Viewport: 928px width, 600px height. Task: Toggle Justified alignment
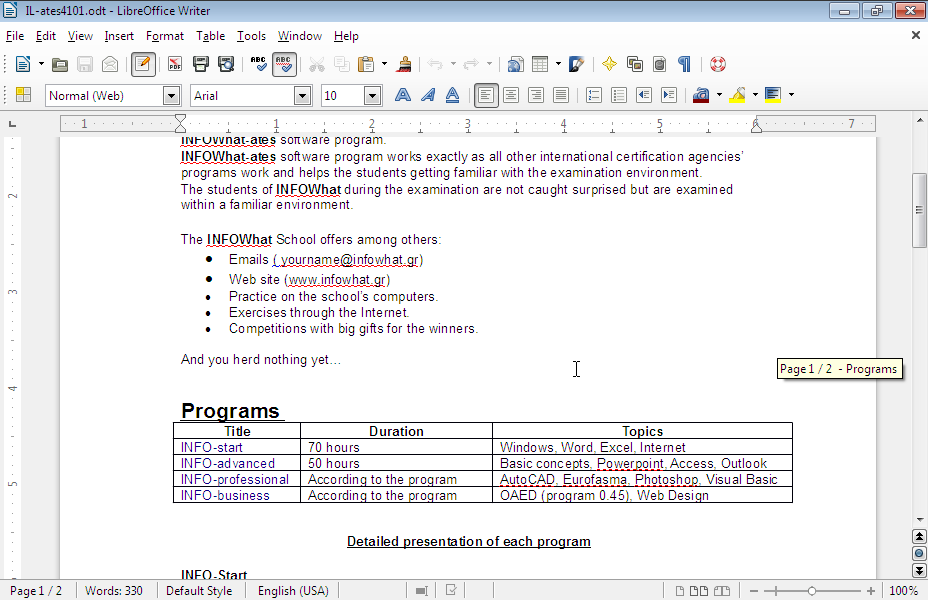(x=560, y=95)
